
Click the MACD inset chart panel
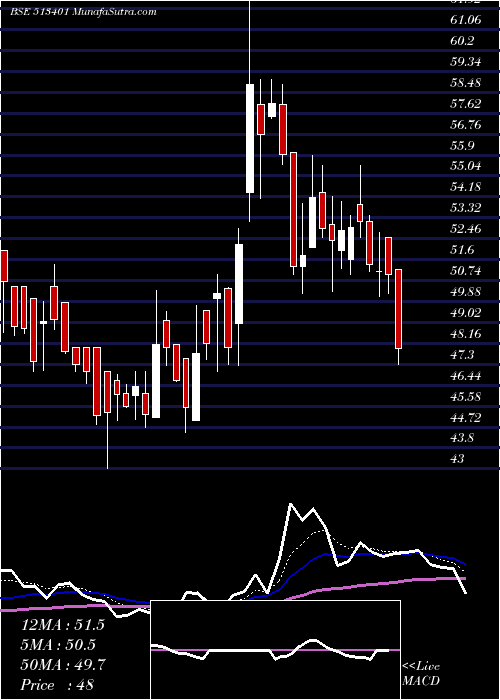[x=276, y=650]
